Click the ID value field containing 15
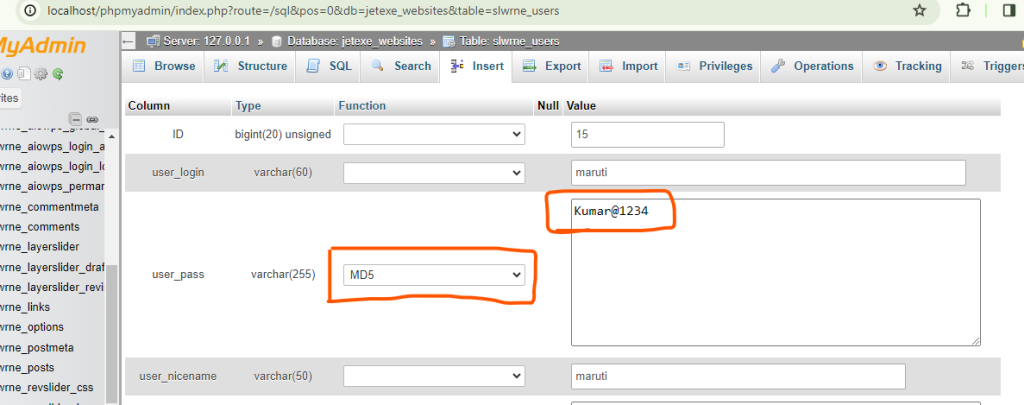This screenshot has height=405, width=1024. pyautogui.click(x=648, y=135)
